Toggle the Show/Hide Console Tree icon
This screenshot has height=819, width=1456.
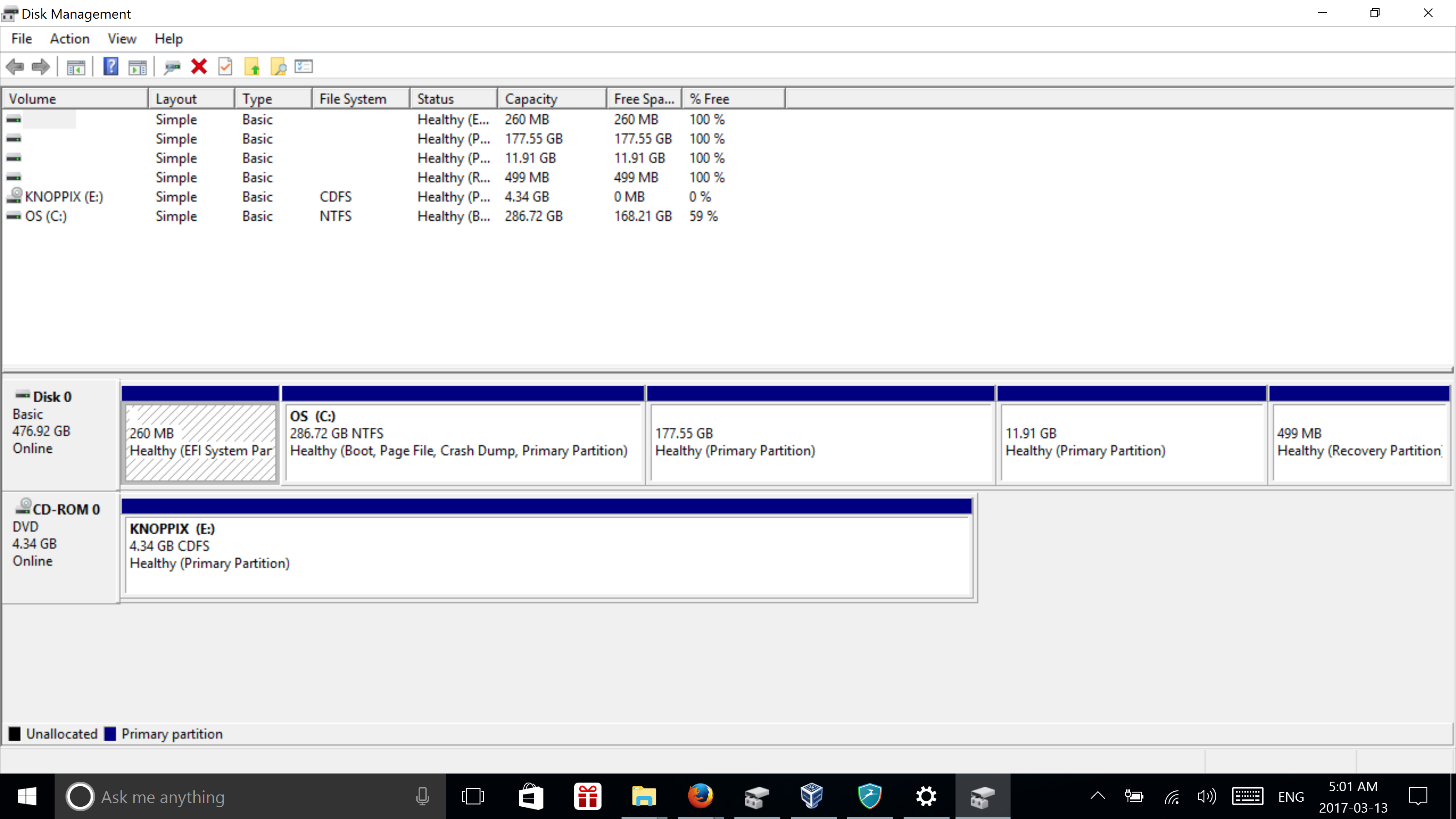click(x=76, y=67)
